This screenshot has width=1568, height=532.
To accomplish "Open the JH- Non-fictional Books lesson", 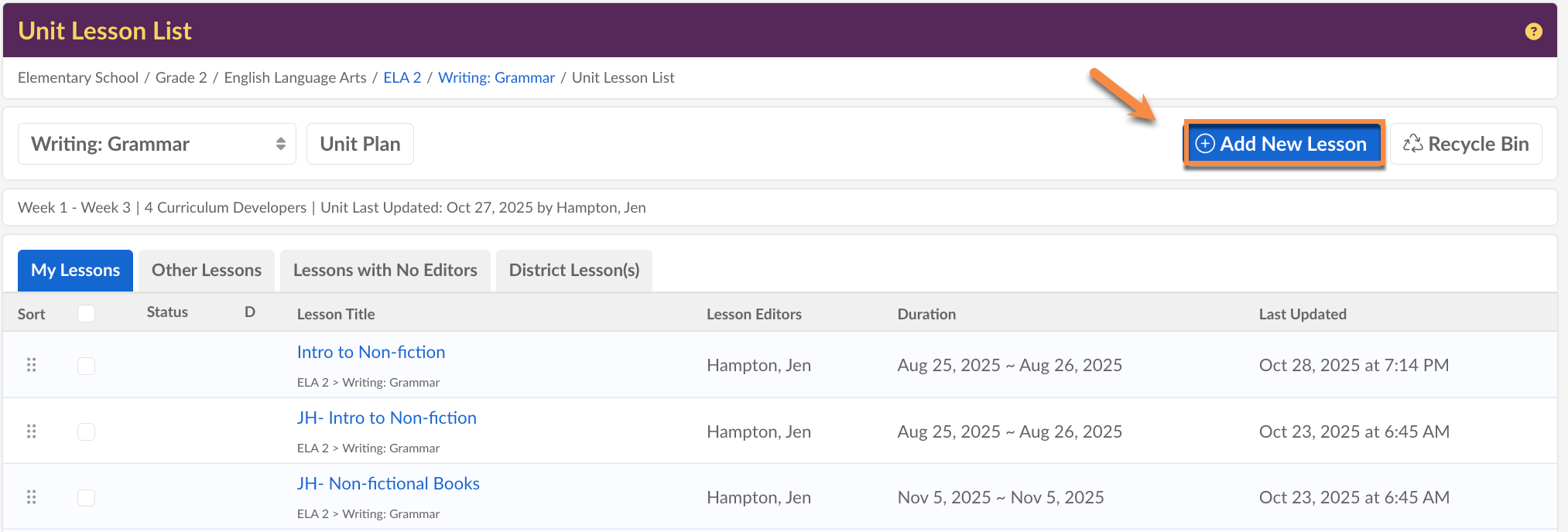I will tap(388, 483).
